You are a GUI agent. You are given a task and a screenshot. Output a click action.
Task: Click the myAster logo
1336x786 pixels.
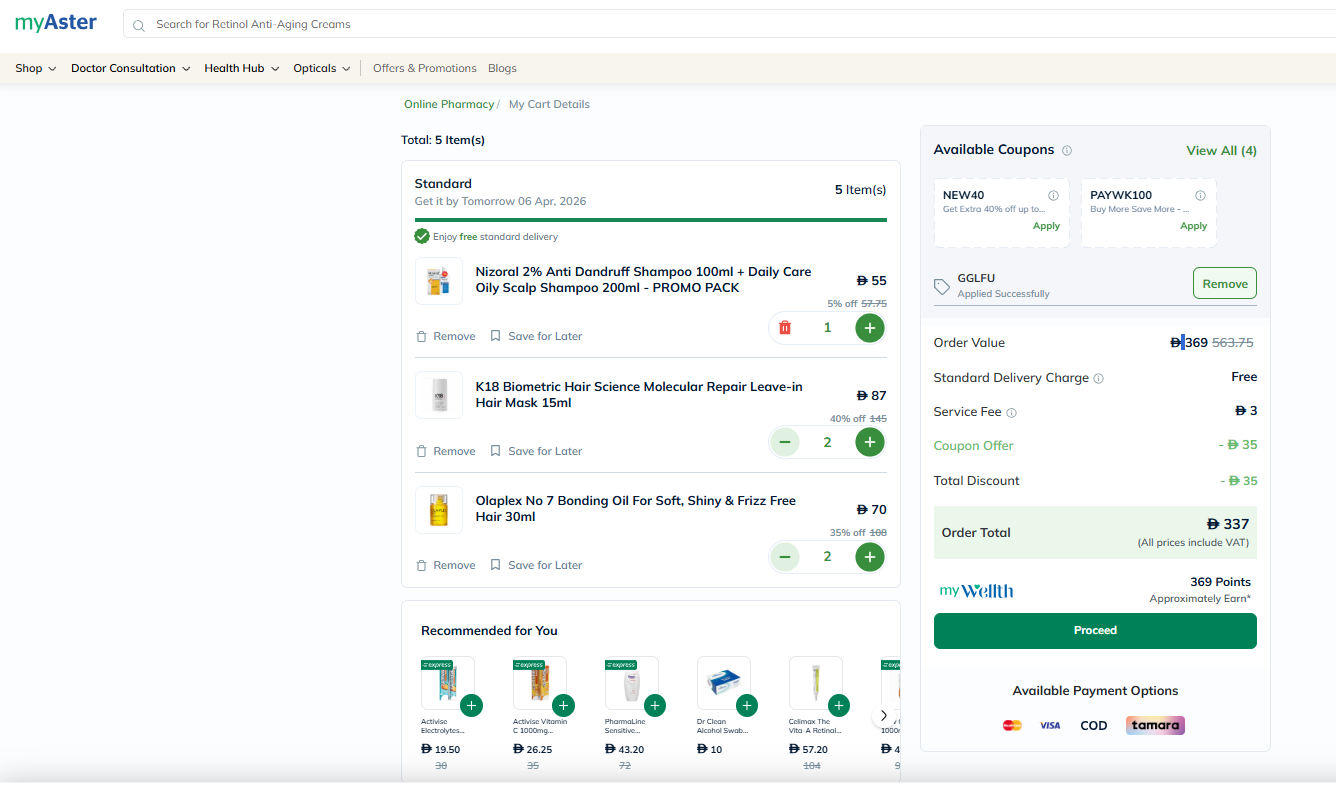(x=56, y=23)
